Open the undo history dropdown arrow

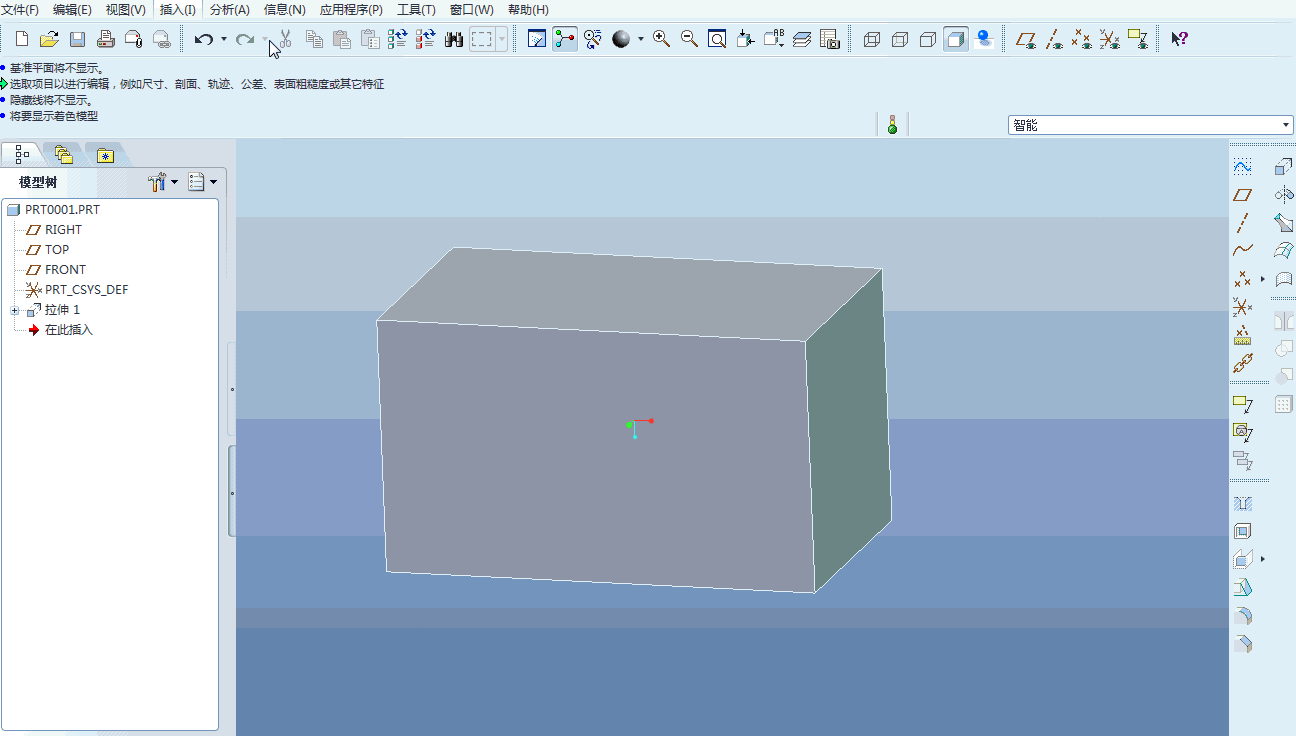(223, 39)
